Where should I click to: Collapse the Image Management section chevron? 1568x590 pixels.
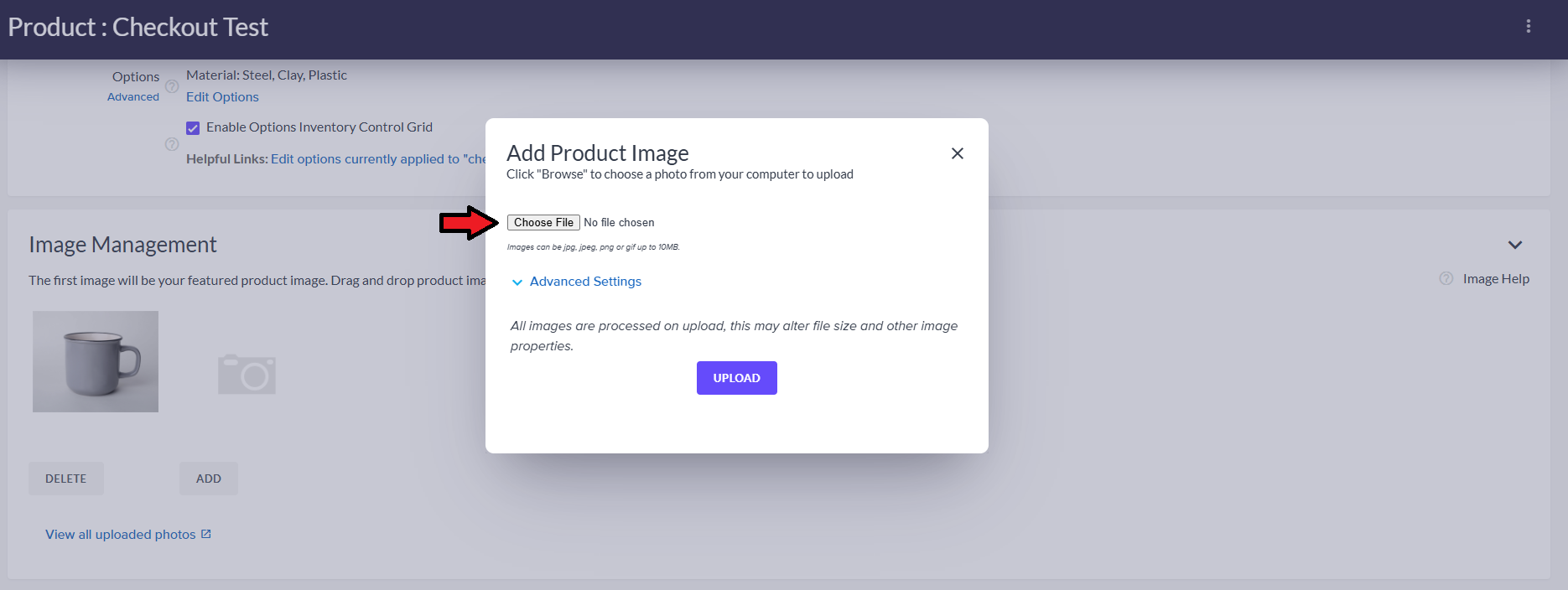pos(1514,245)
